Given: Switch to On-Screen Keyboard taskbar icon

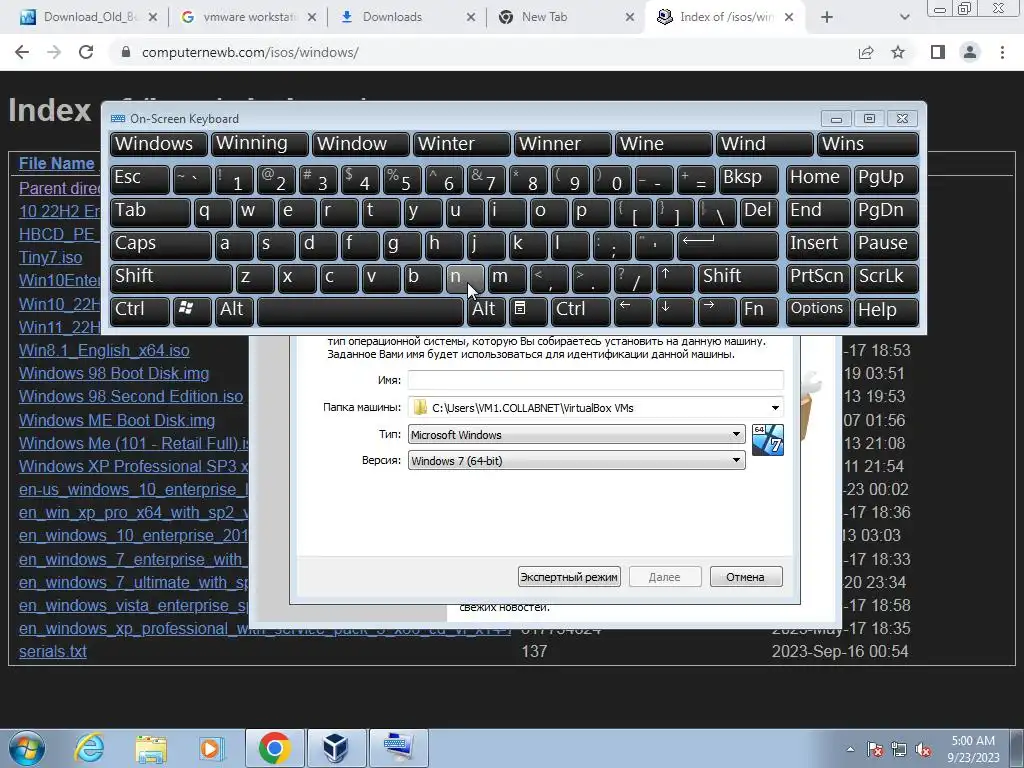Looking at the screenshot, I should click(398, 748).
